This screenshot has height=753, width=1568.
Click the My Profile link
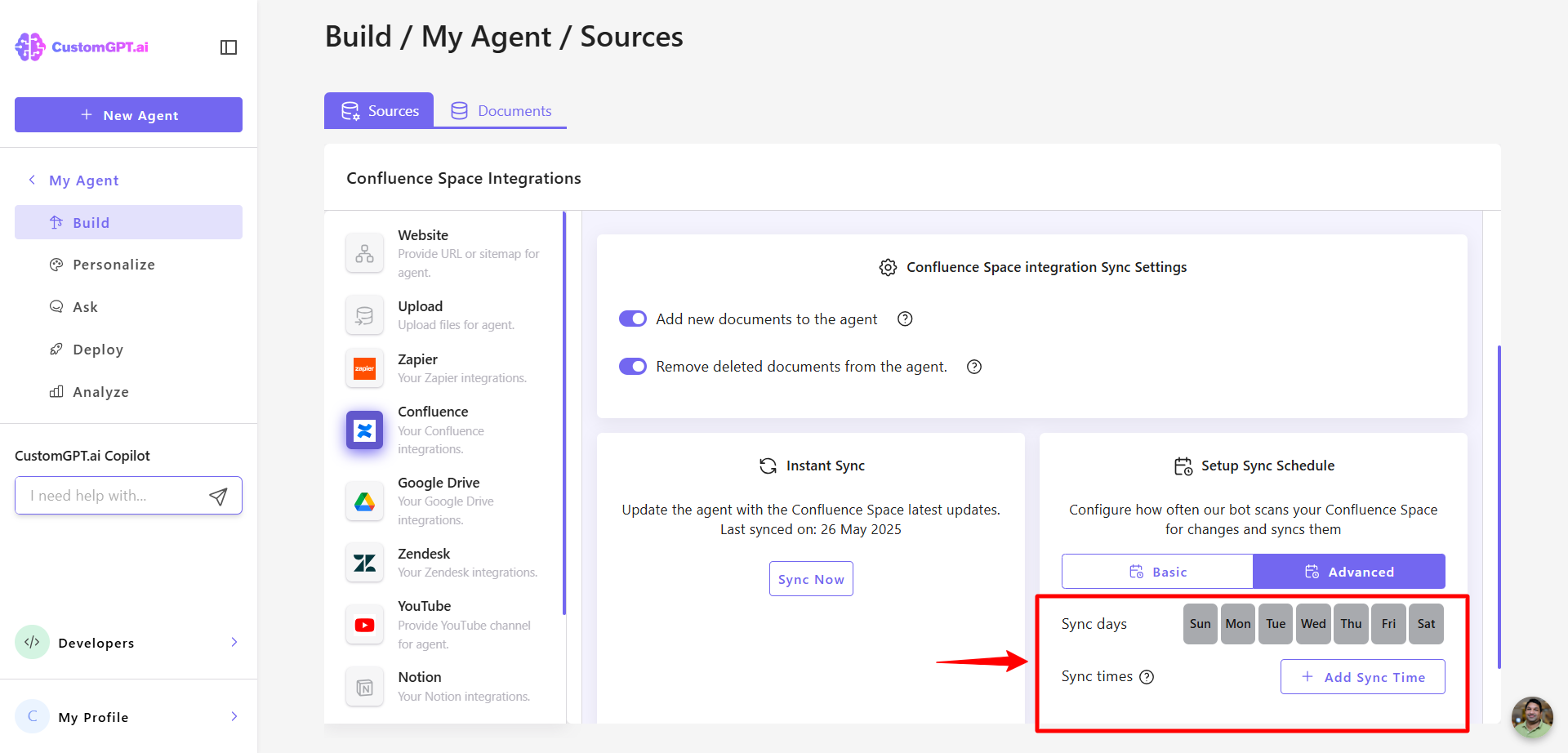click(93, 717)
